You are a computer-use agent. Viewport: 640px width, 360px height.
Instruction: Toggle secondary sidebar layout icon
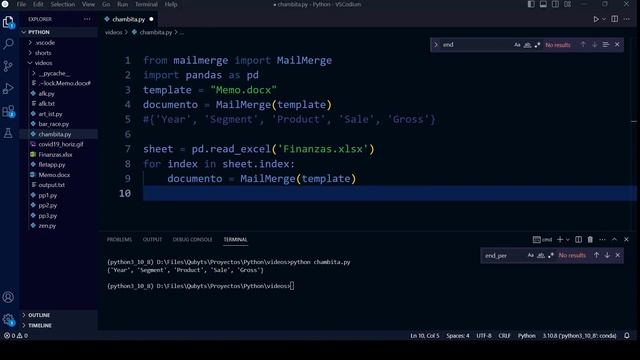pos(556,4)
